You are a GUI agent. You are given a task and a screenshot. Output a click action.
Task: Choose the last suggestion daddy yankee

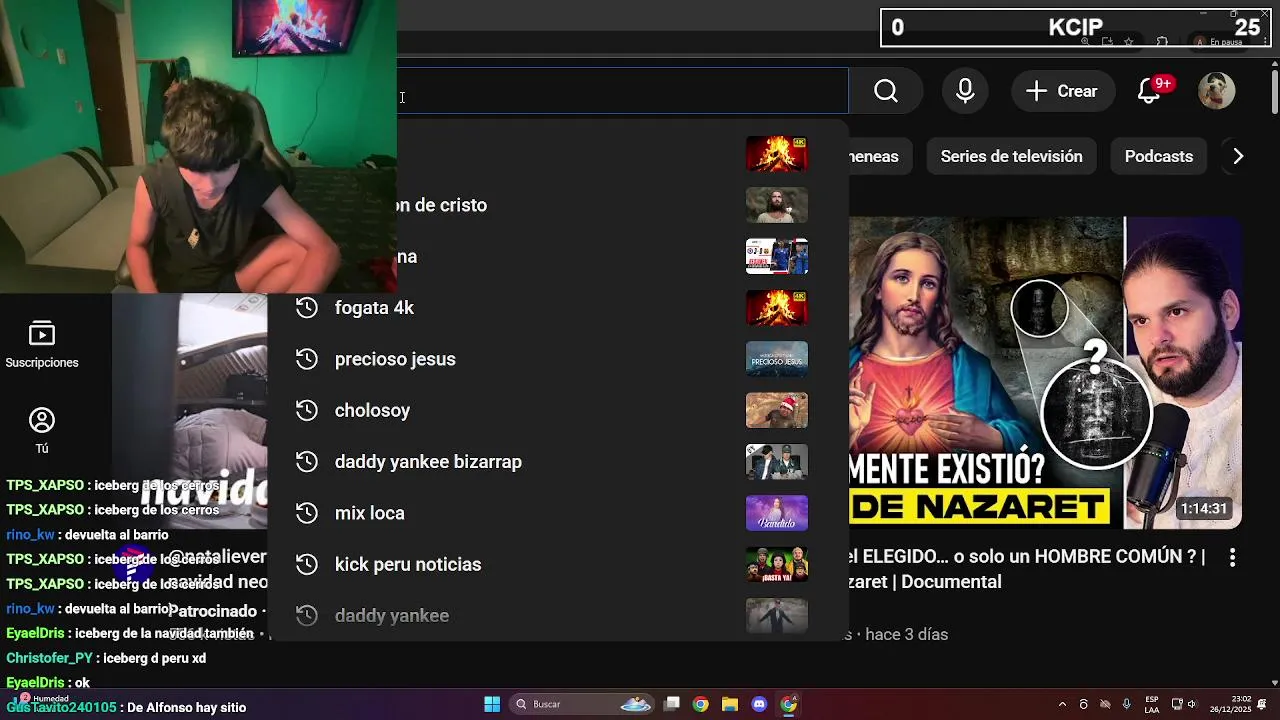tap(558, 616)
